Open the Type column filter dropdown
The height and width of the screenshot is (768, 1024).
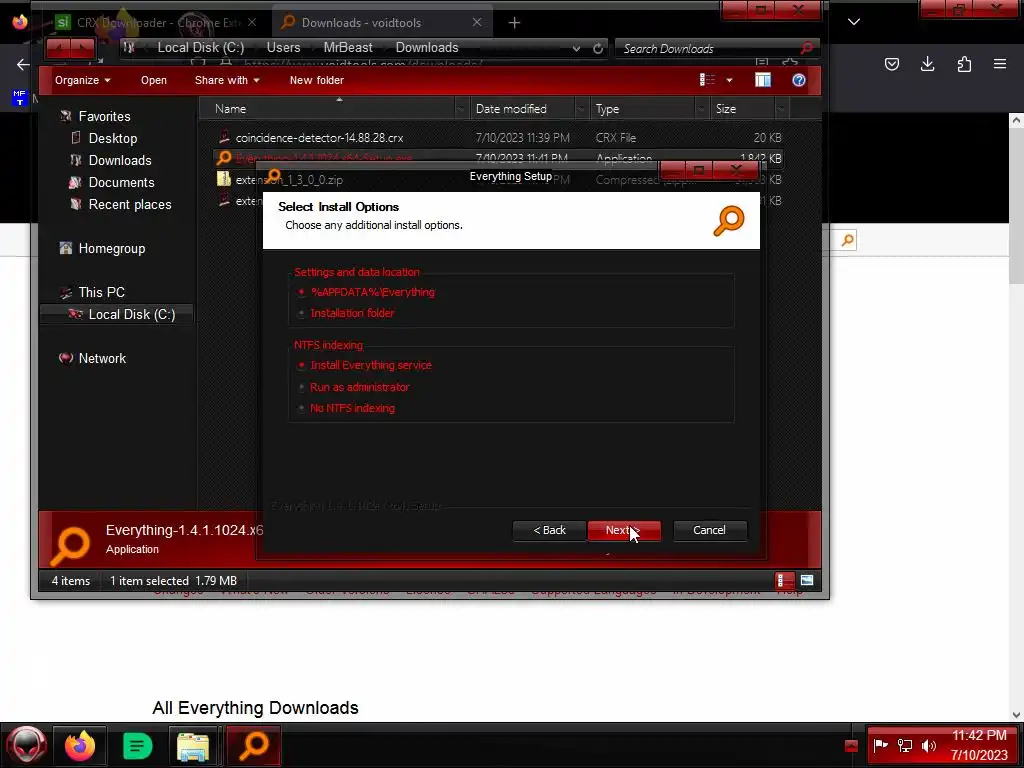702,109
